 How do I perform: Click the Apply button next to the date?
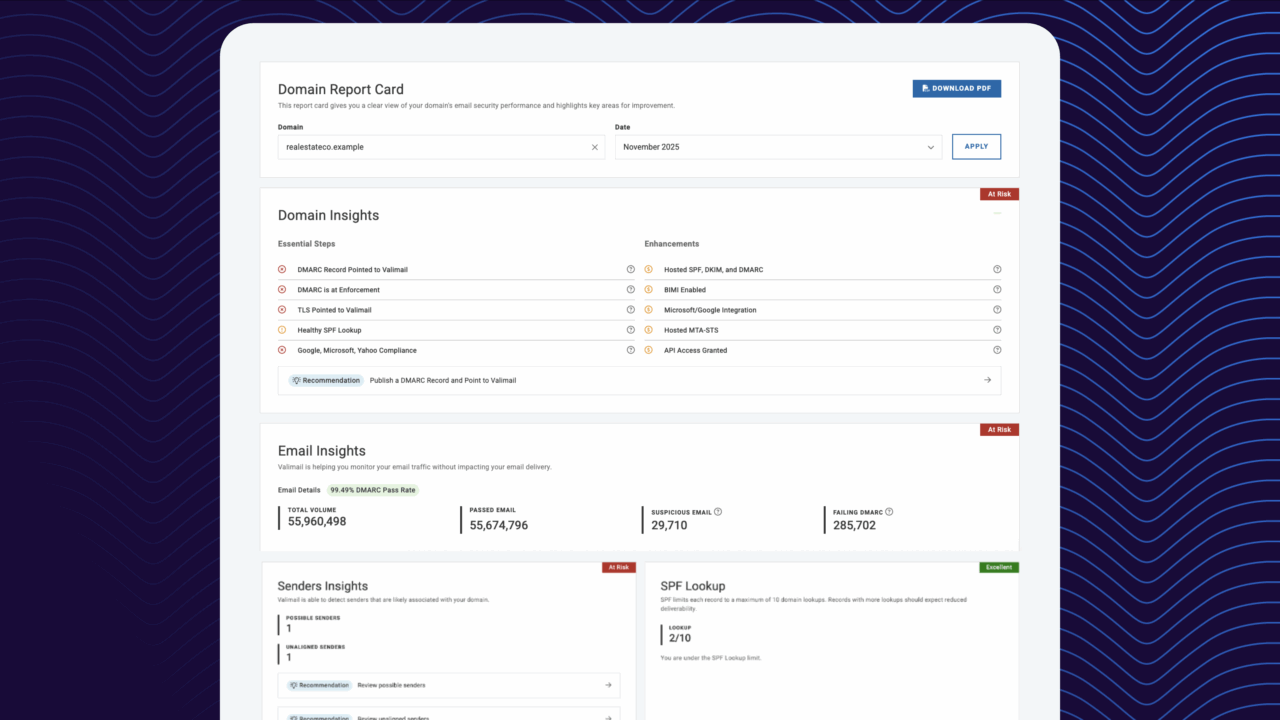(976, 146)
